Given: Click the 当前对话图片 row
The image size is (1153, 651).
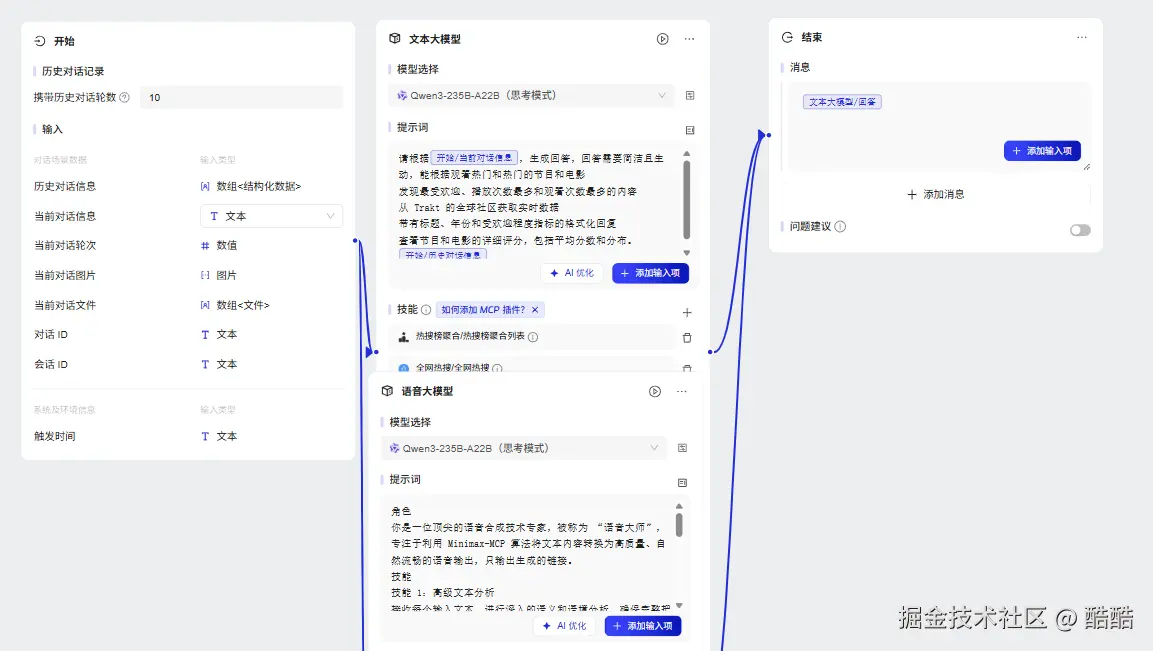Looking at the screenshot, I should click(188, 275).
